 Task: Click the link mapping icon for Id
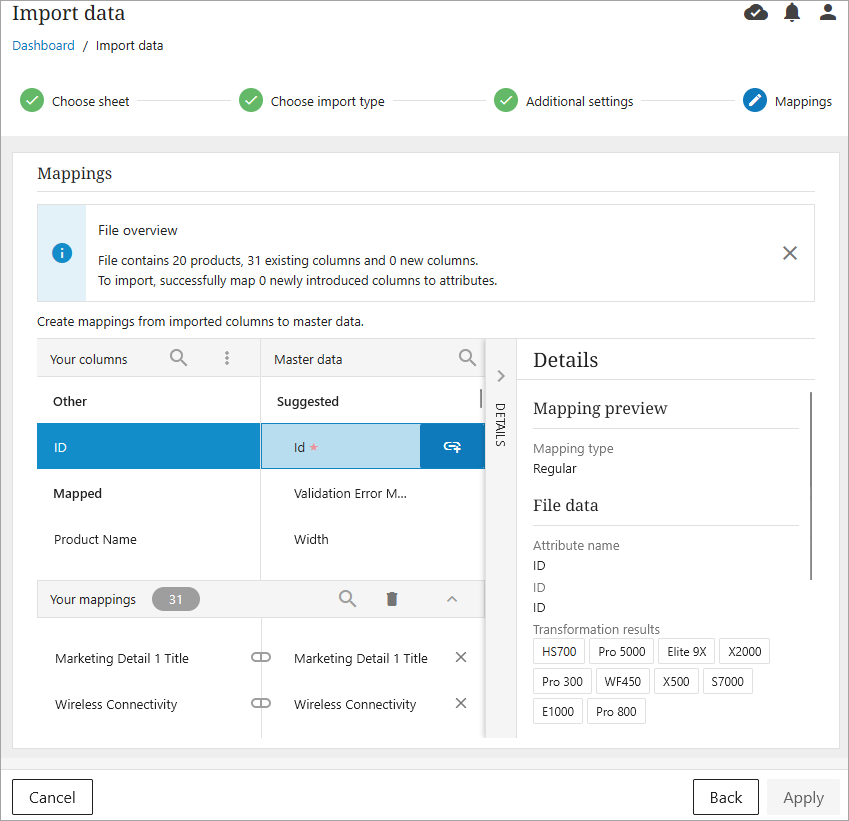click(x=452, y=447)
